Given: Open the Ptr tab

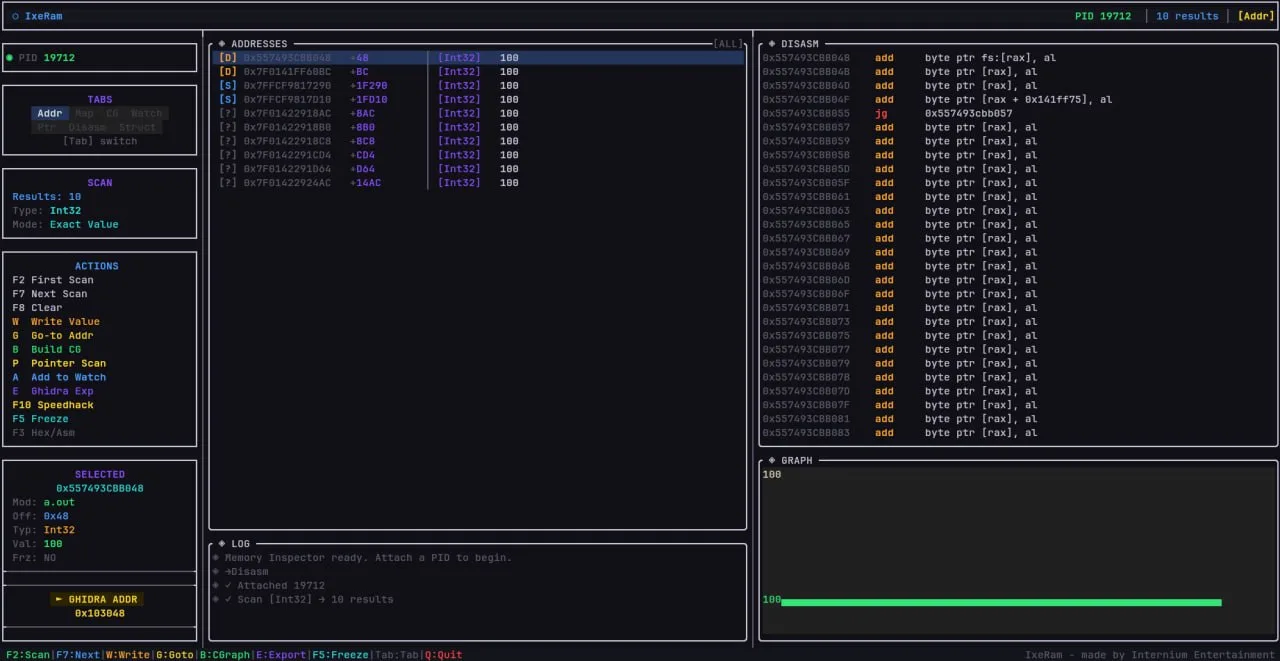Looking at the screenshot, I should [x=46, y=128].
